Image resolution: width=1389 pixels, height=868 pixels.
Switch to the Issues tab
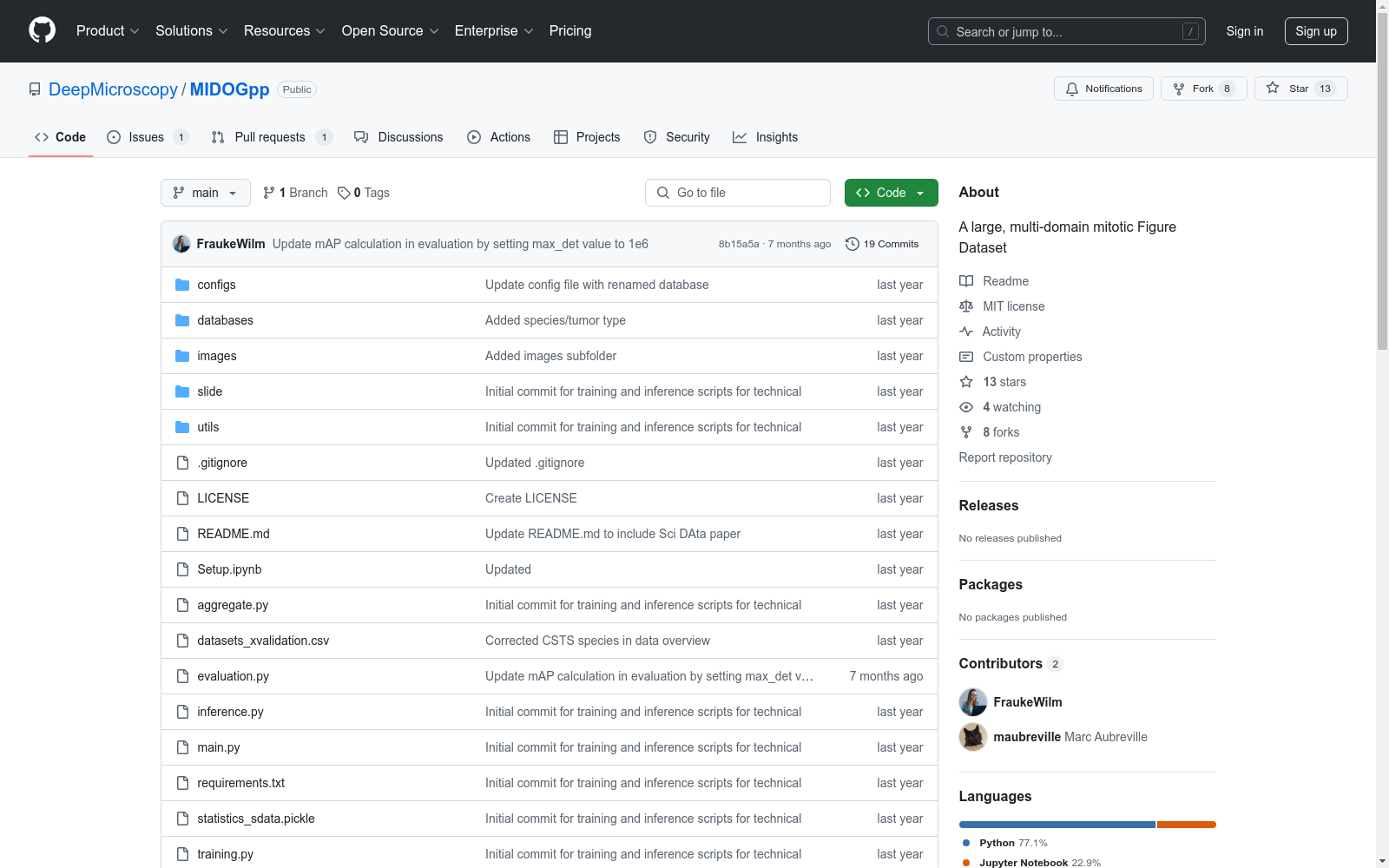148,137
